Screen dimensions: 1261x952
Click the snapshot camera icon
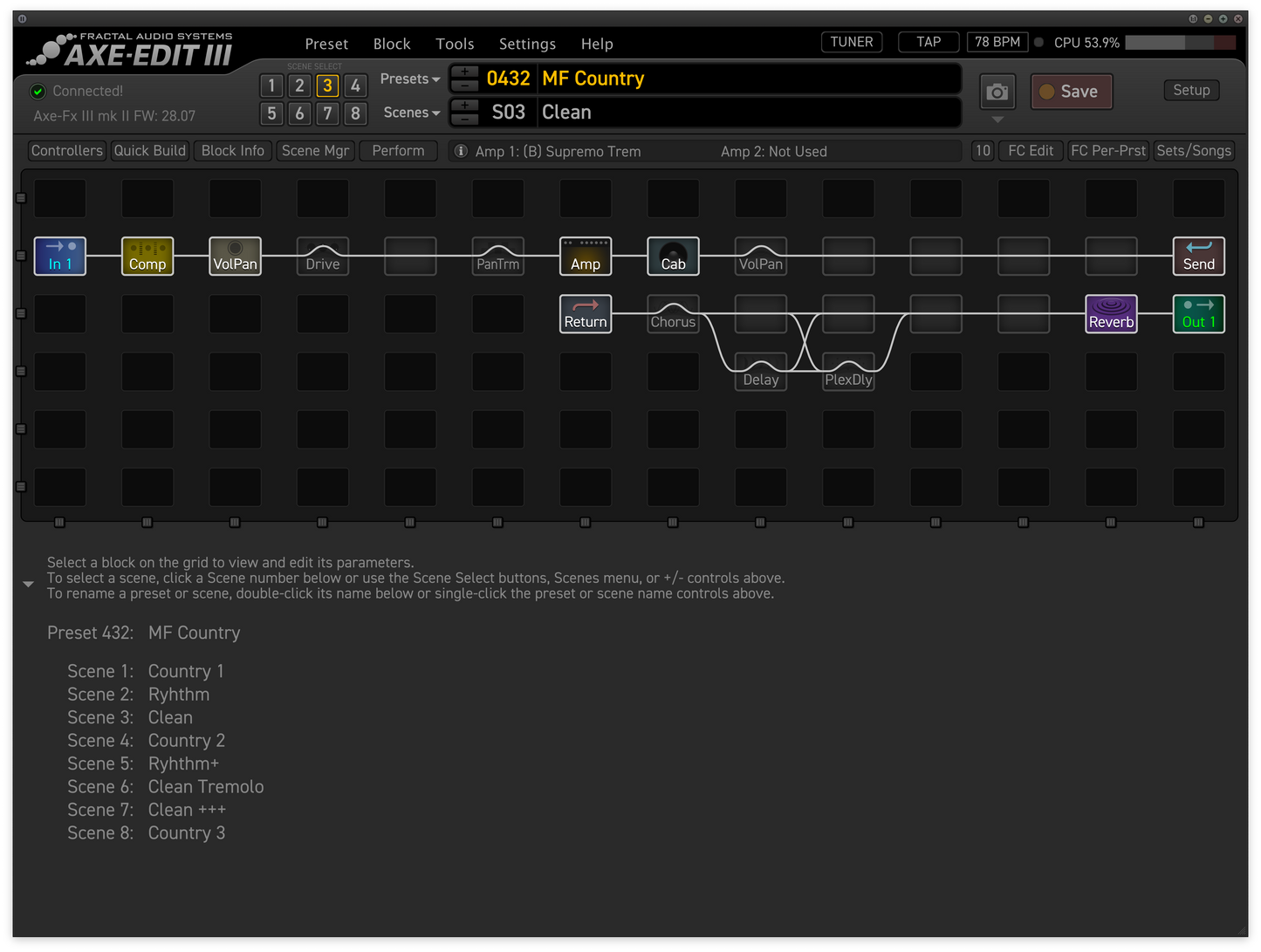(997, 91)
